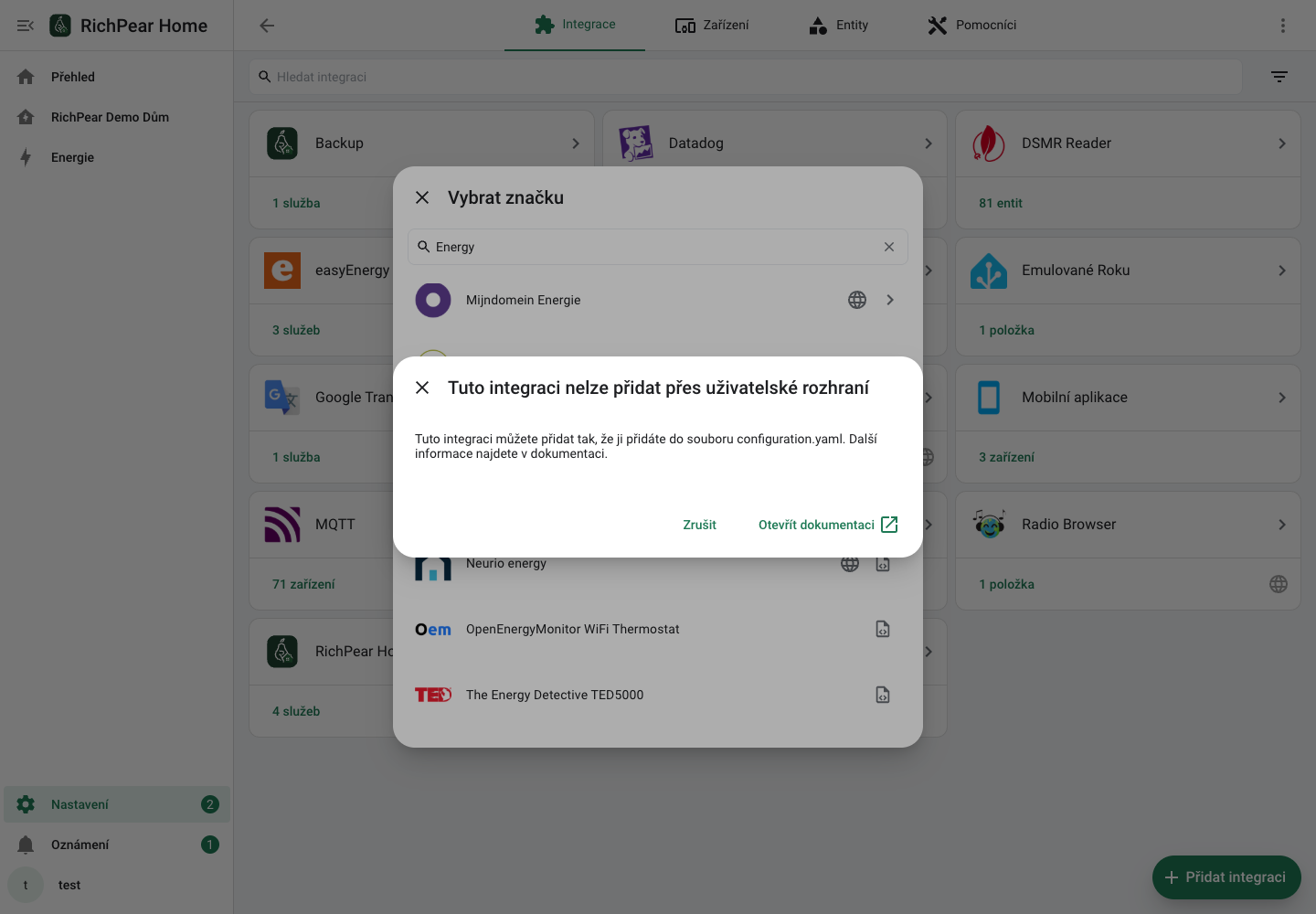
Task: Click the Google Translate icon
Action: point(282,398)
